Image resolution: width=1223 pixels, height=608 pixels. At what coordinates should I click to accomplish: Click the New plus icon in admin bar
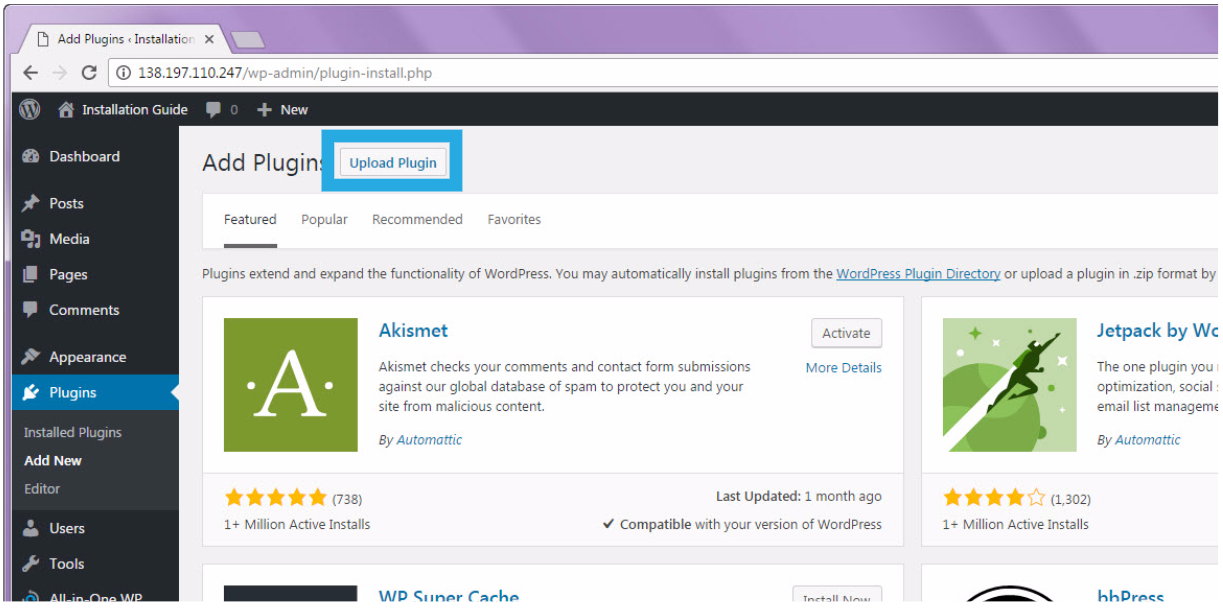click(x=265, y=110)
